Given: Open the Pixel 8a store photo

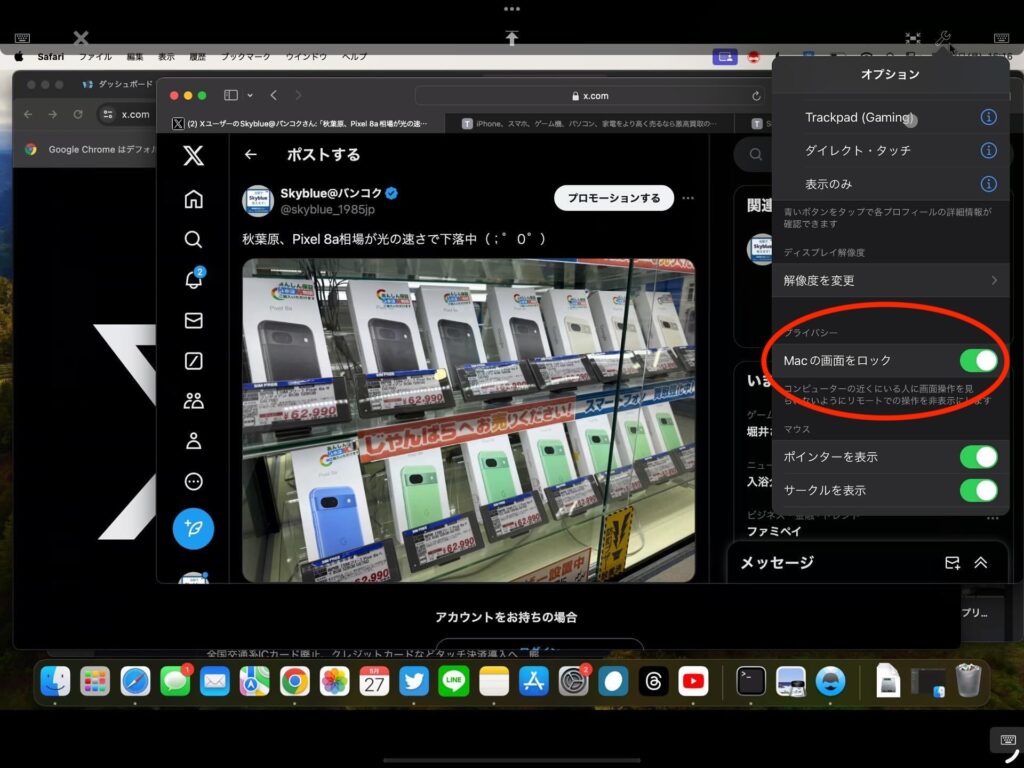Looking at the screenshot, I should point(468,420).
